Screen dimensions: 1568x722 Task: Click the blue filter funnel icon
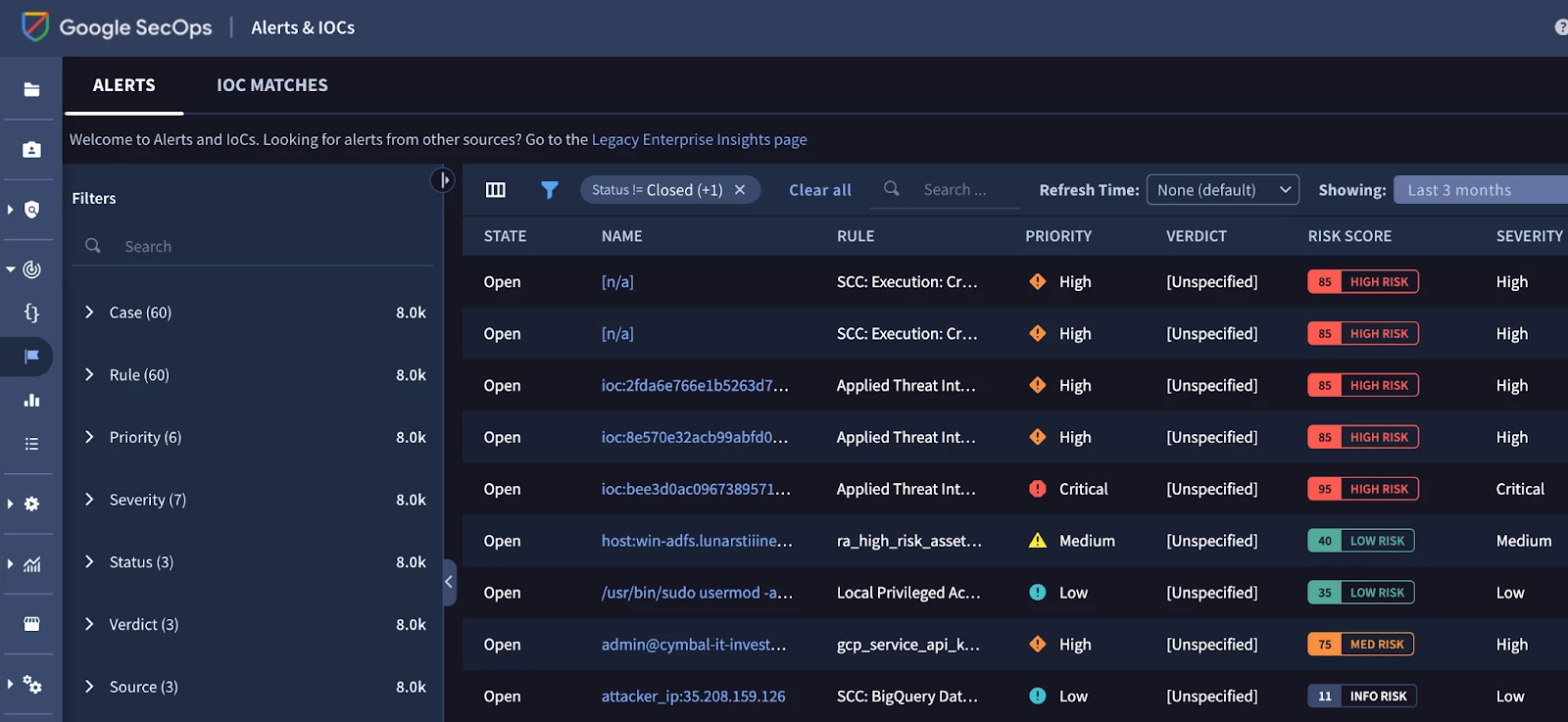550,190
